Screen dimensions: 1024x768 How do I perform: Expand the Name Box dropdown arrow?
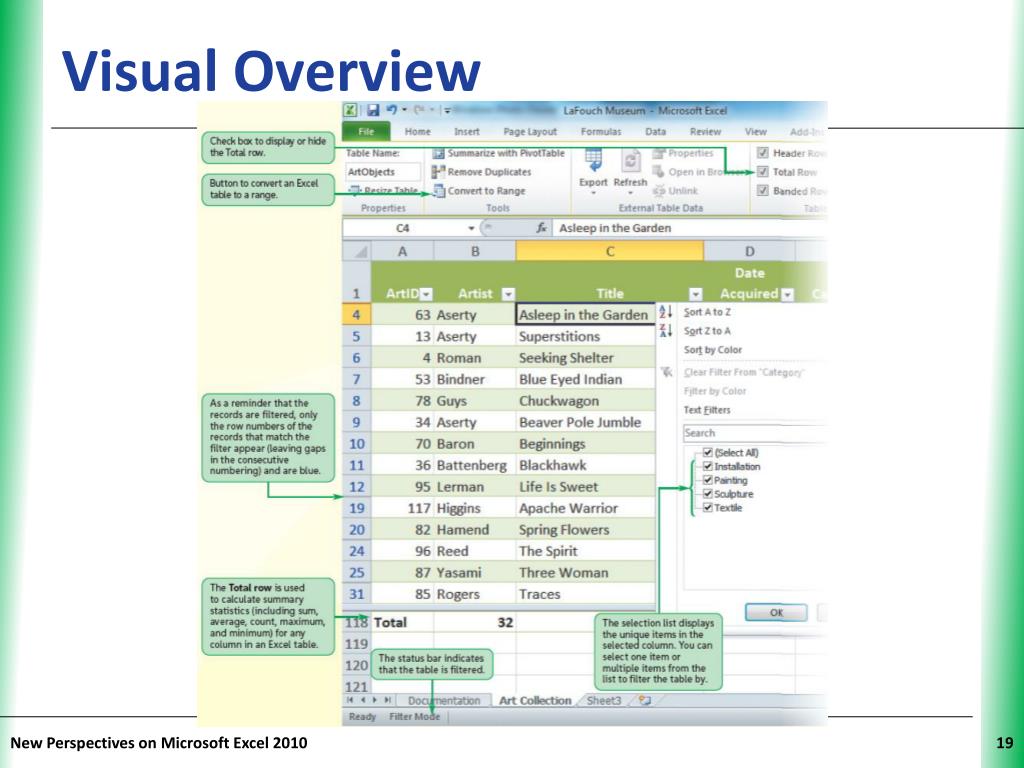click(471, 228)
